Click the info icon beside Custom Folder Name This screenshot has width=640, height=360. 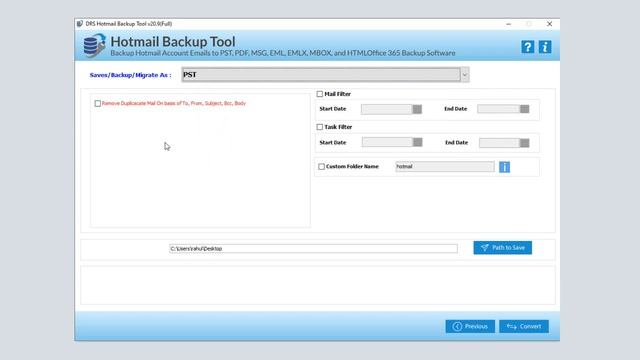click(x=504, y=167)
